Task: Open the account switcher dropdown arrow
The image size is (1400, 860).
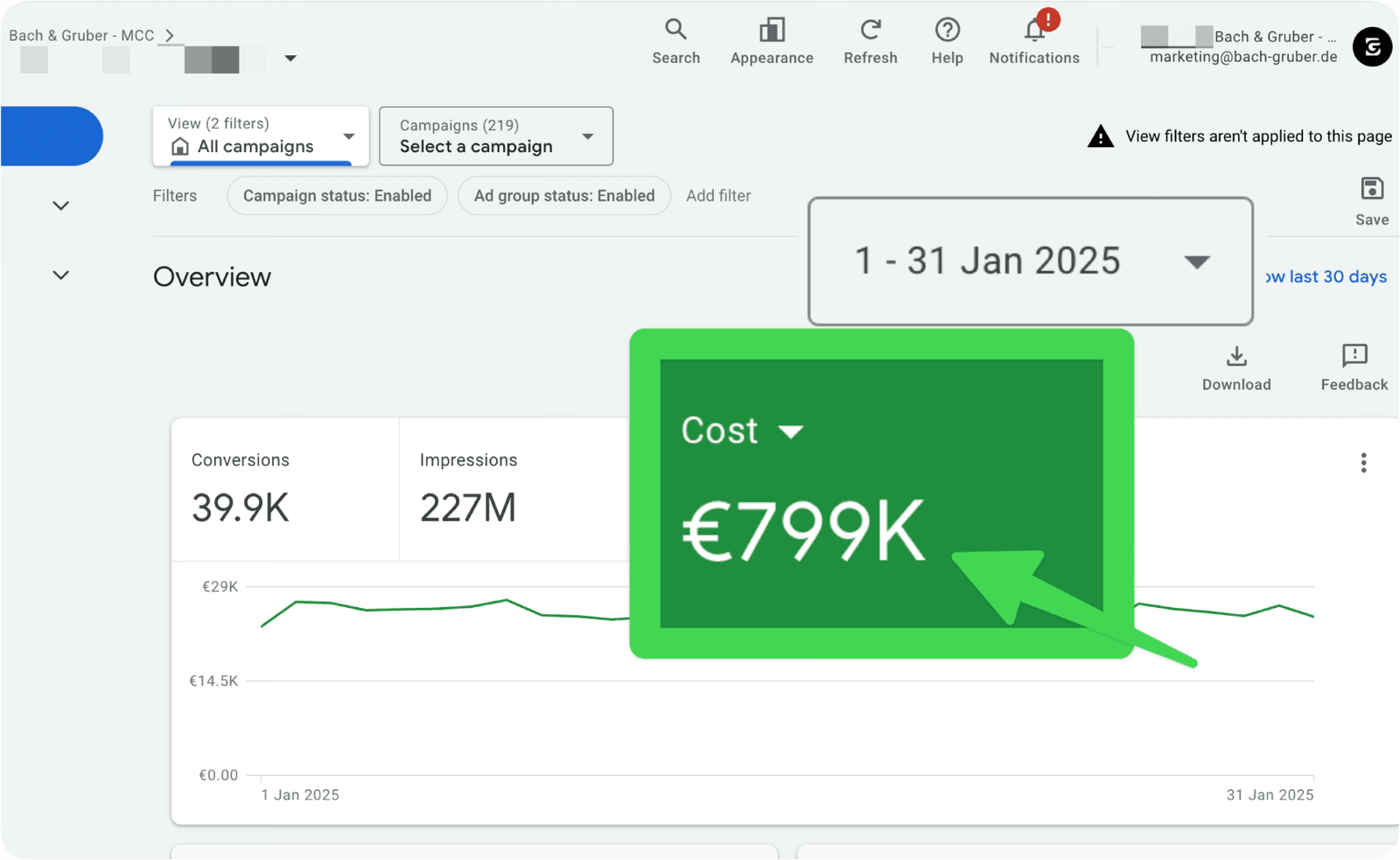Action: click(290, 59)
